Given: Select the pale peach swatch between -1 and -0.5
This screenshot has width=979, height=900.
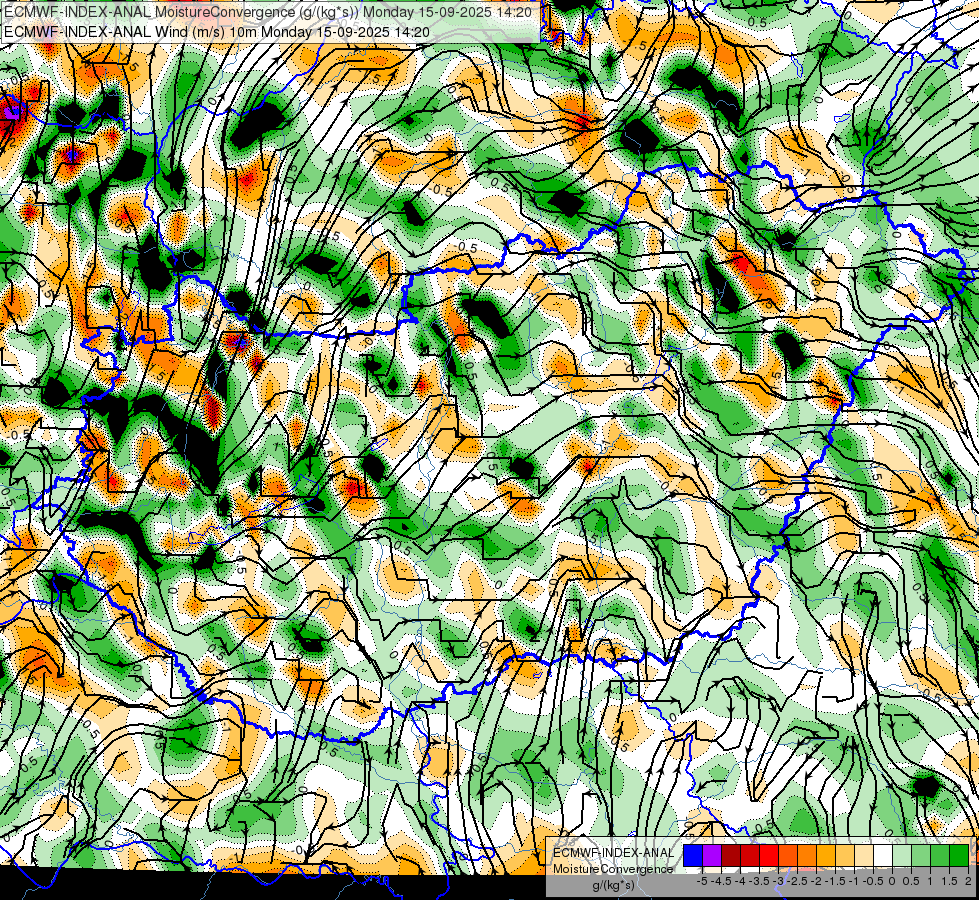Looking at the screenshot, I should (x=864, y=856).
